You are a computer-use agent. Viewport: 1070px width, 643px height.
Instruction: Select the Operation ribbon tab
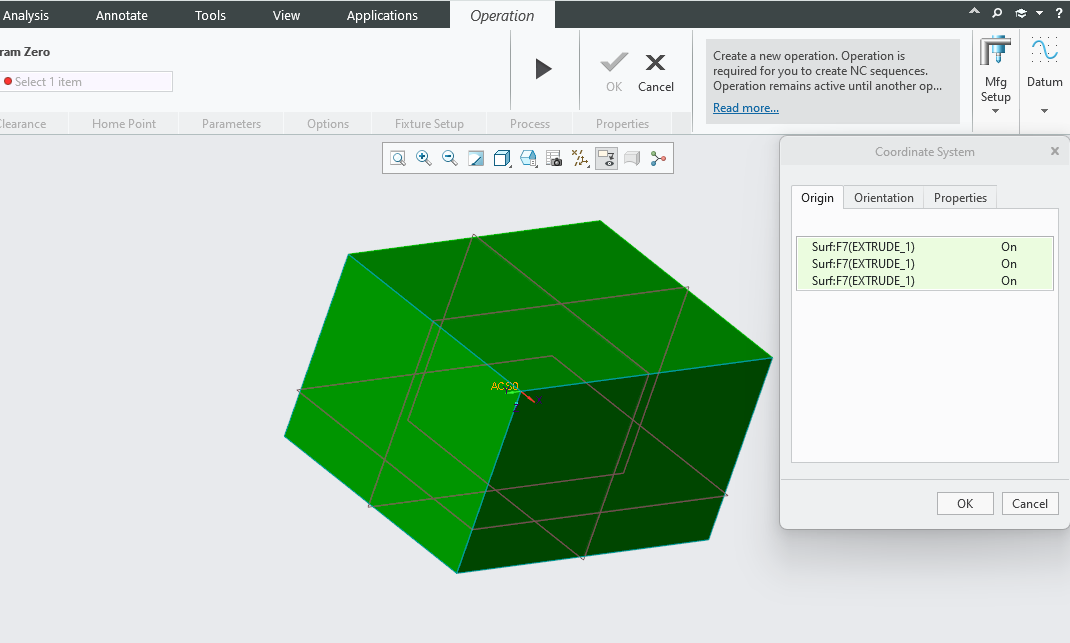point(502,16)
